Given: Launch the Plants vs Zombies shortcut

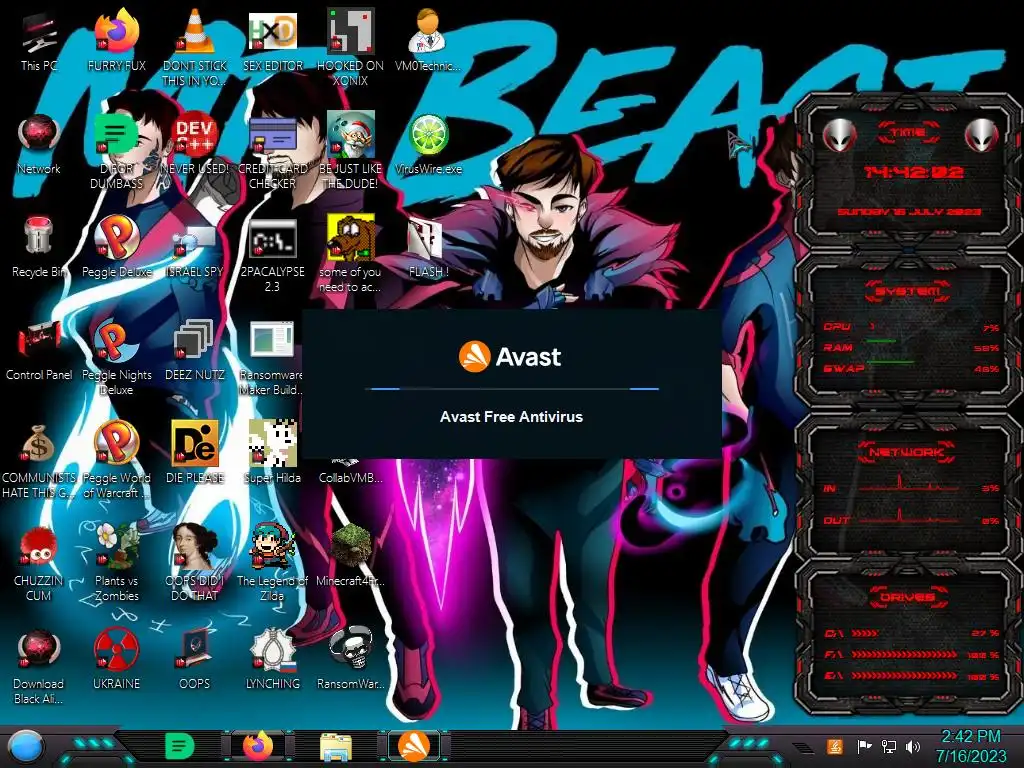Looking at the screenshot, I should tap(117, 547).
